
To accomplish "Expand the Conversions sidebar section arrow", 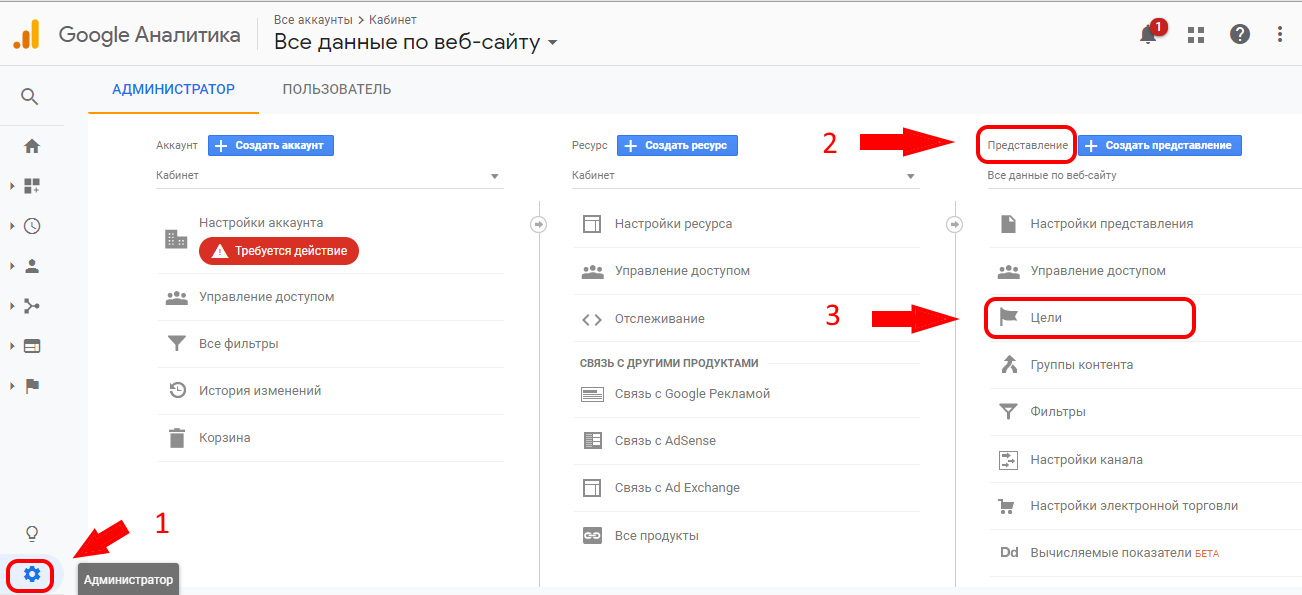I will [x=12, y=386].
